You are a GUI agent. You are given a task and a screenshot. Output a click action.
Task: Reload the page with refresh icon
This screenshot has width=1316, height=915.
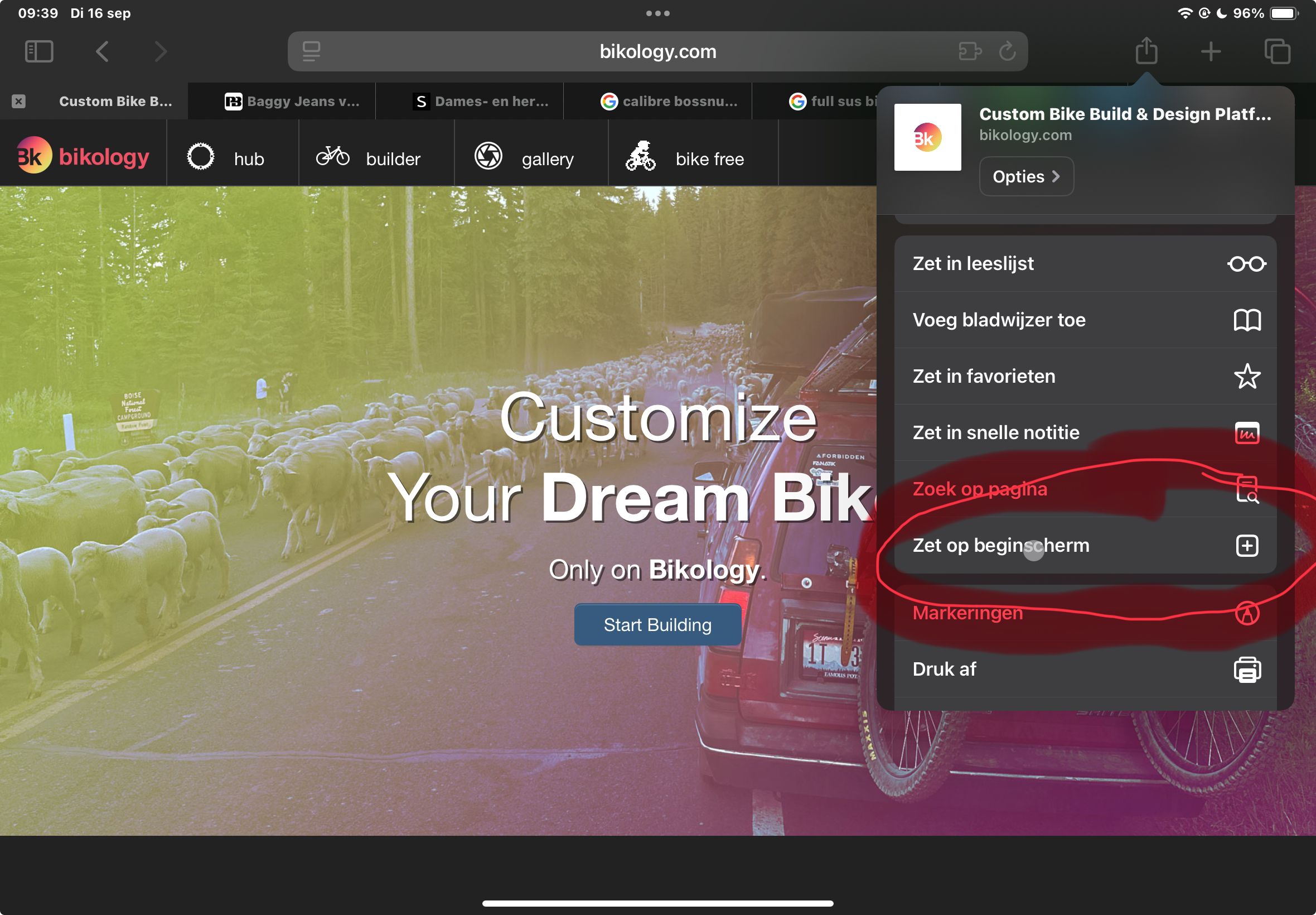coord(1007,51)
